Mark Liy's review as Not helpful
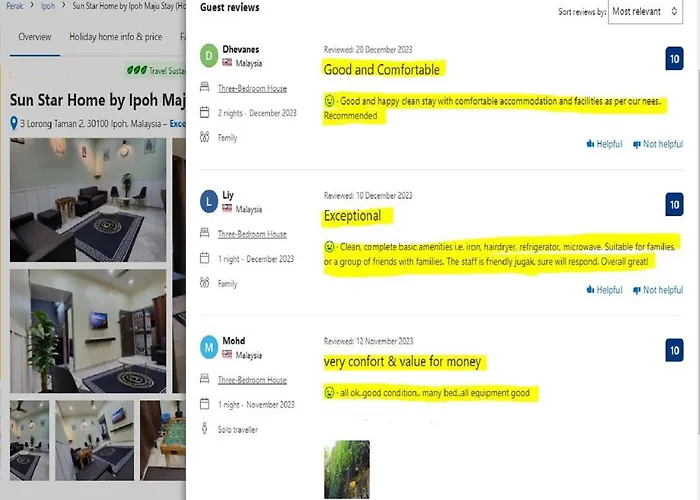 coord(658,290)
